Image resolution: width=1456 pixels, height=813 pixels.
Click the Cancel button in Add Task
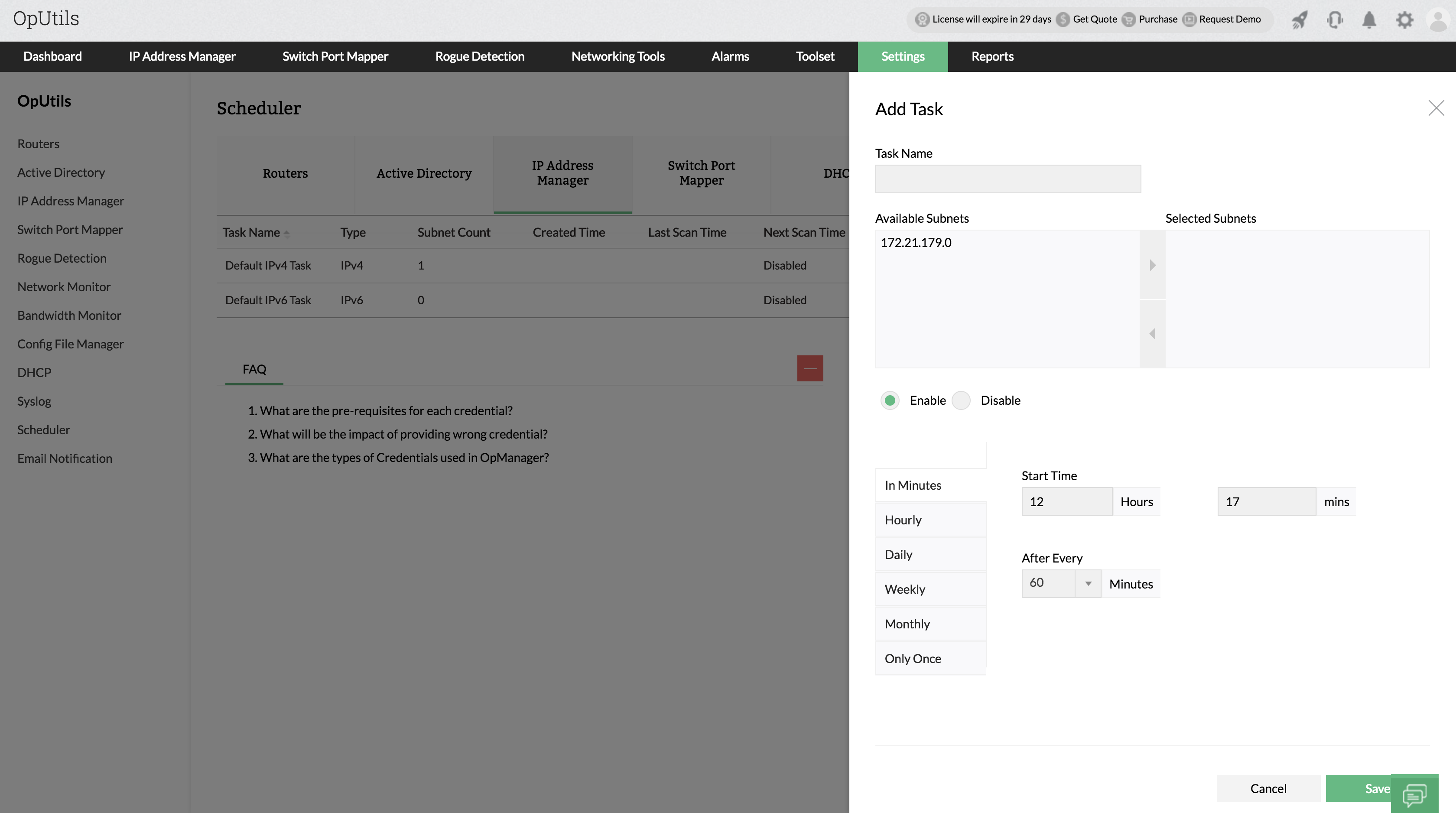[1268, 788]
